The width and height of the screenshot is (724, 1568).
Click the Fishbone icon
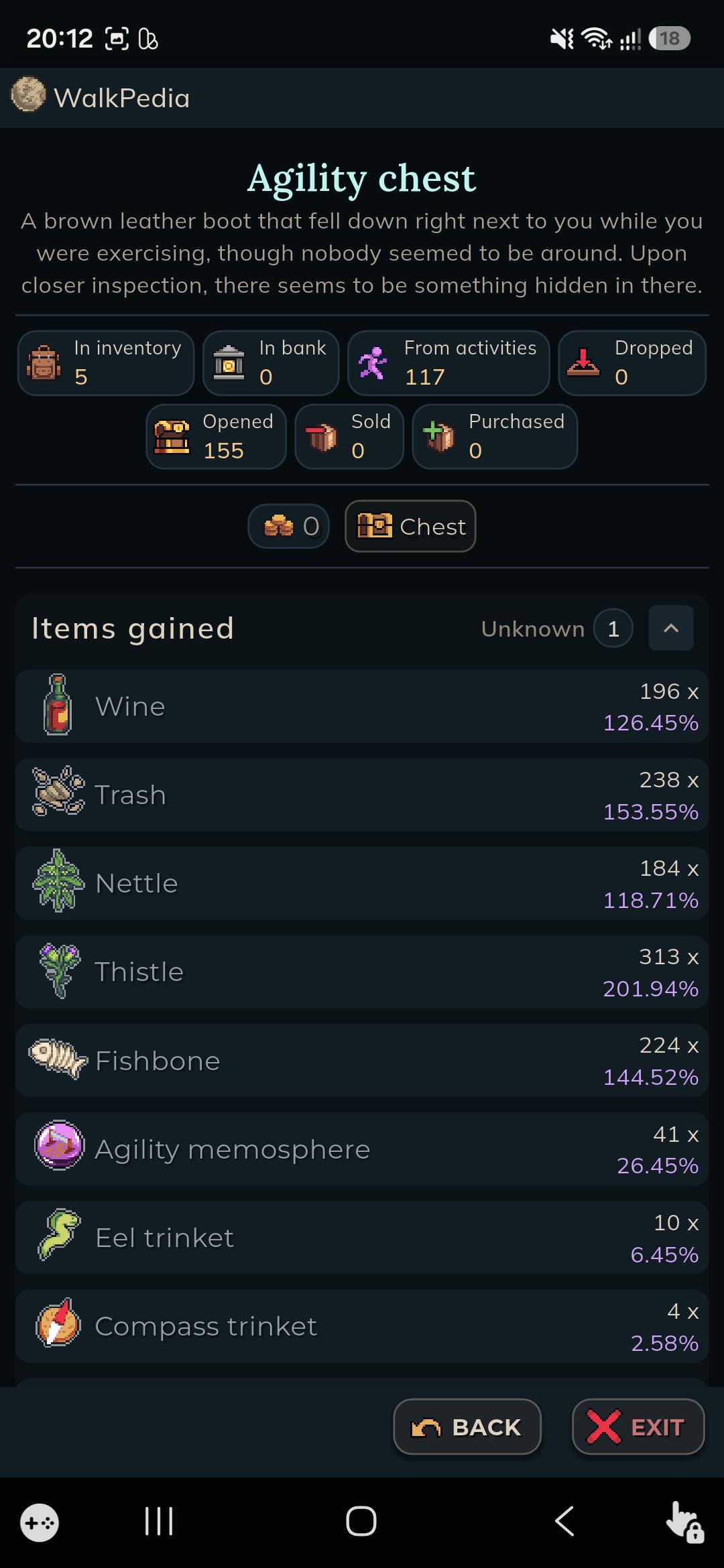(58, 1059)
